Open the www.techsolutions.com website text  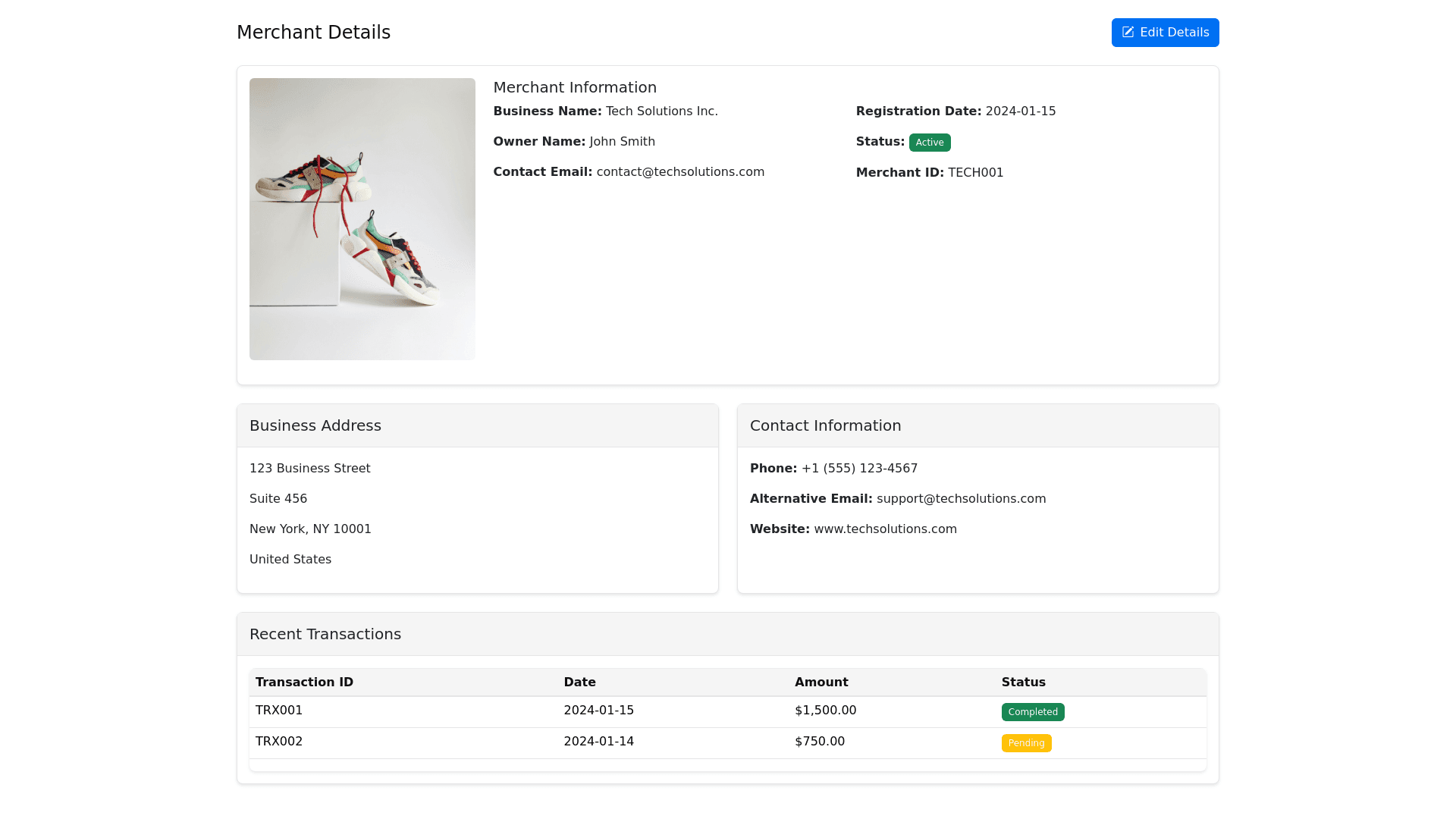pos(885,529)
